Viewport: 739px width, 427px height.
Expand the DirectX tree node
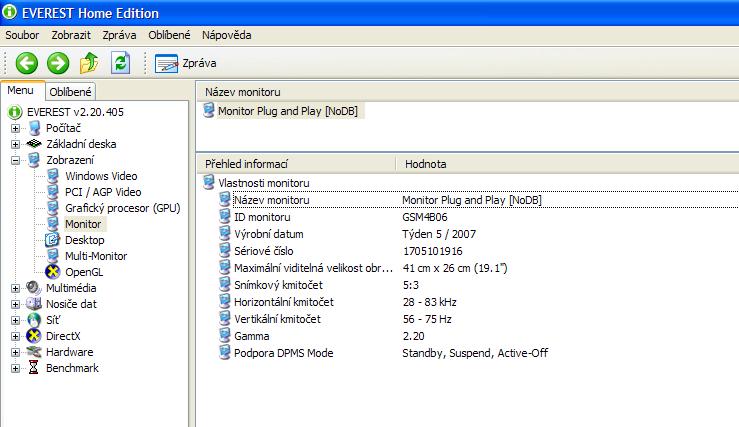(x=16, y=337)
